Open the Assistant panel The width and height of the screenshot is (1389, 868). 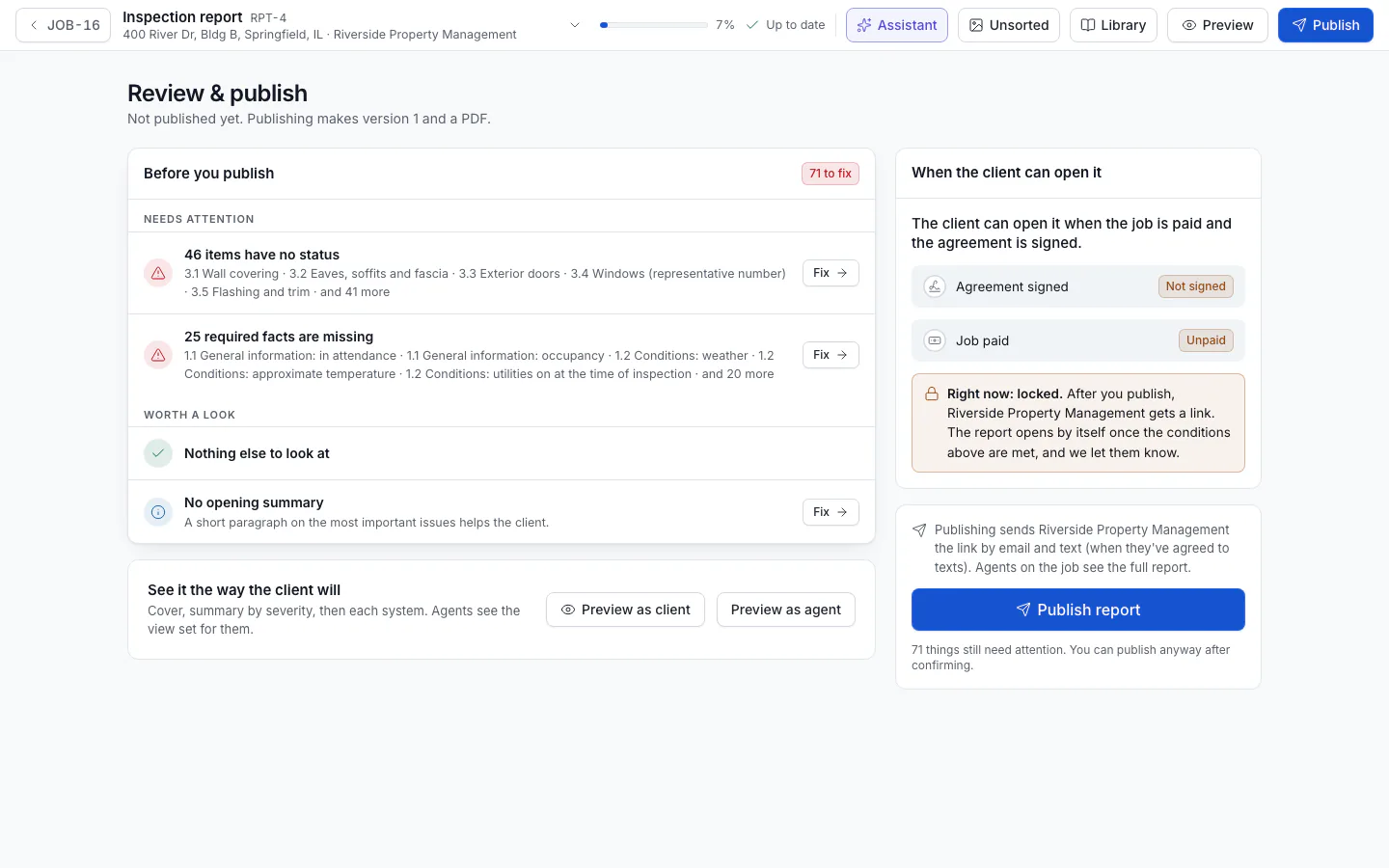897,25
